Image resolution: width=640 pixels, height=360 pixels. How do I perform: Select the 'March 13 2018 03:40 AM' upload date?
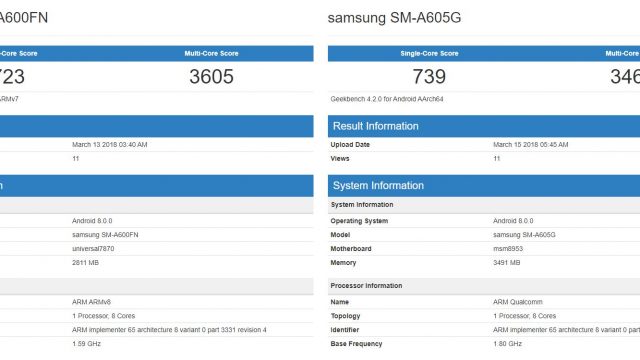[109, 144]
